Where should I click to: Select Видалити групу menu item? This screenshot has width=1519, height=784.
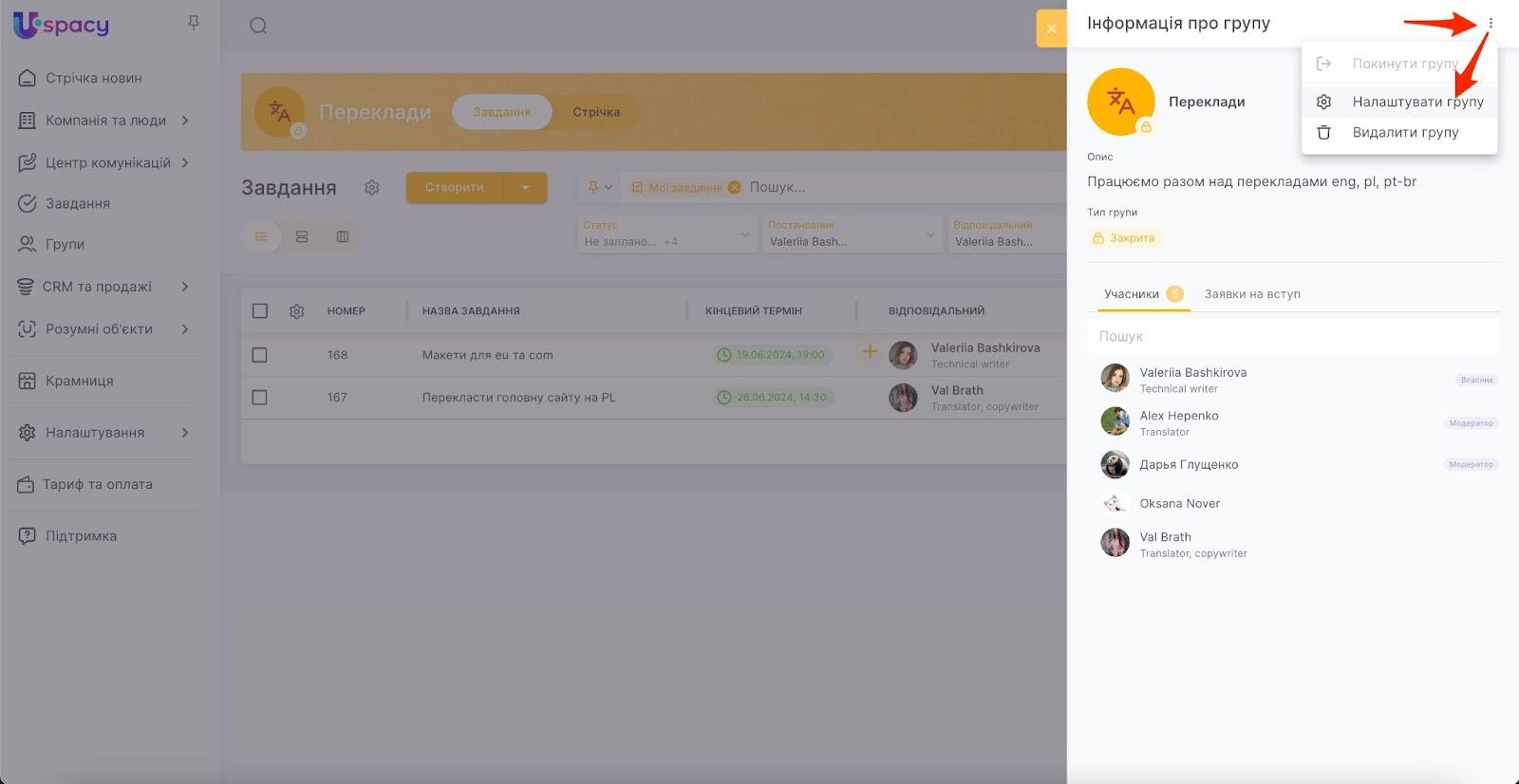[1399, 132]
